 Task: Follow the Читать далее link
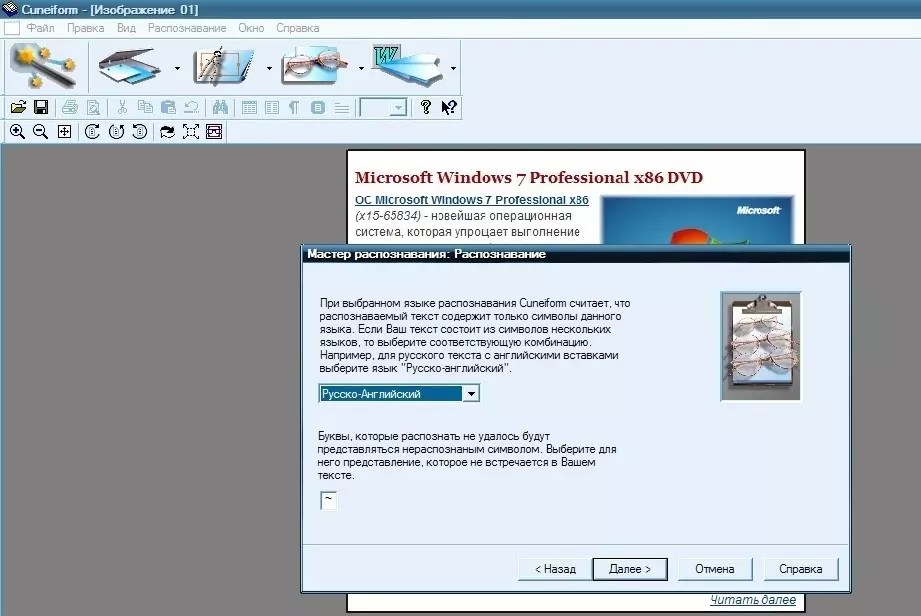(x=752, y=600)
